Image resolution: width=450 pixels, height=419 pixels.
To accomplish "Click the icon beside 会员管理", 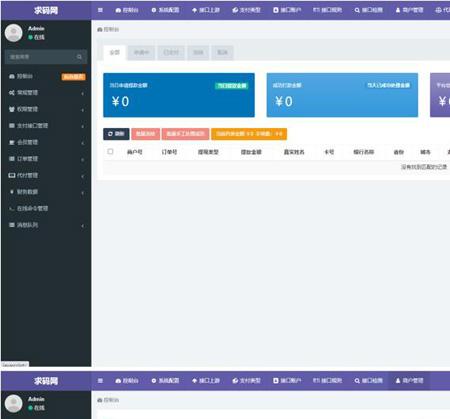I will pos(12,142).
